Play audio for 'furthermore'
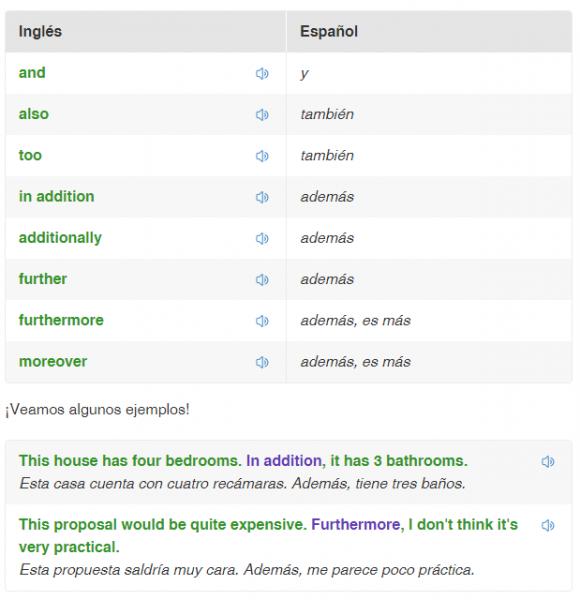This screenshot has height=600, width=580. click(x=262, y=321)
